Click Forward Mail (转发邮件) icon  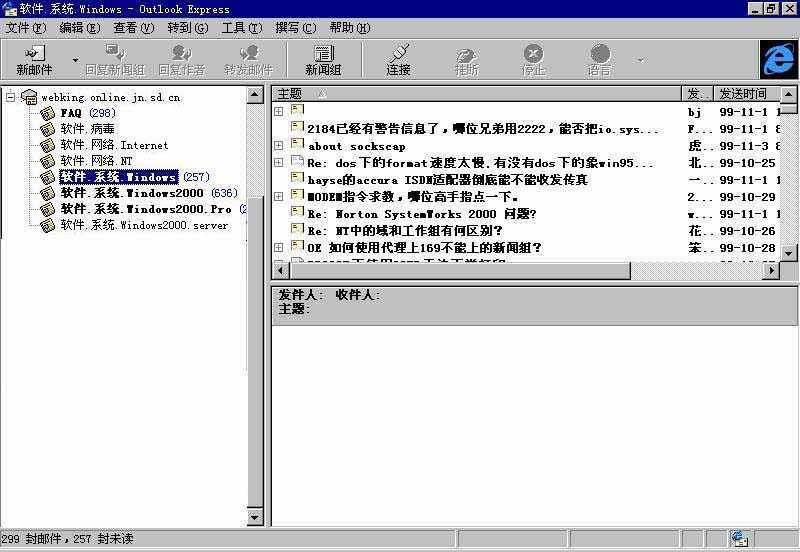coord(249,53)
